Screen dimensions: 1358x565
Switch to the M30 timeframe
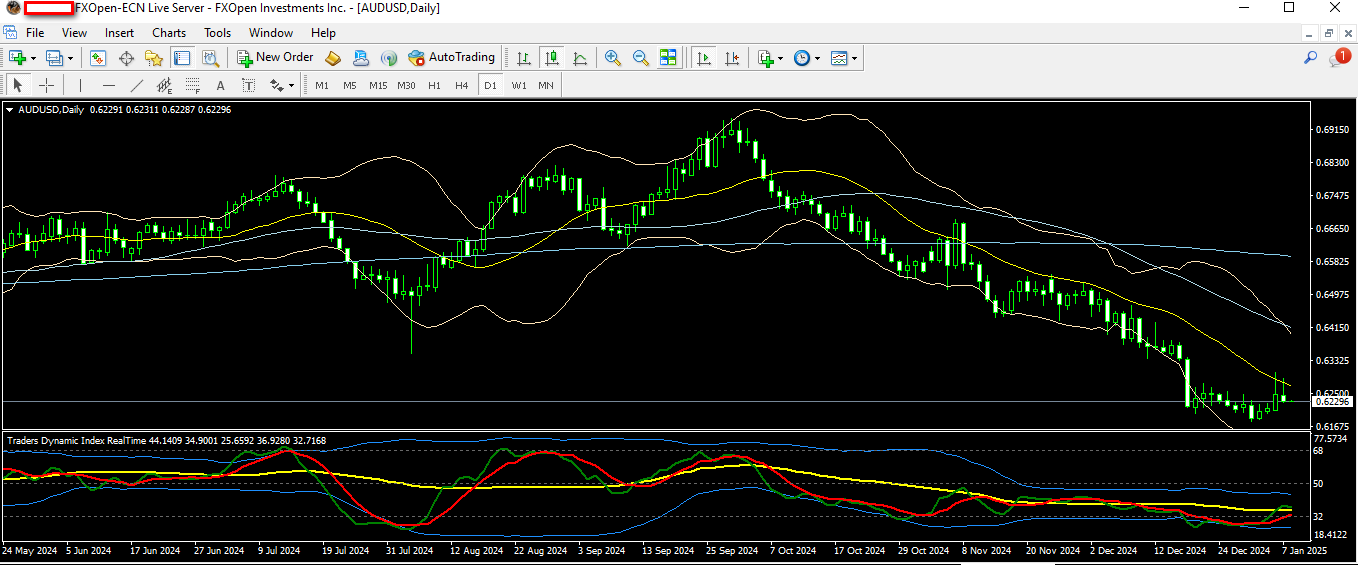[x=406, y=85]
